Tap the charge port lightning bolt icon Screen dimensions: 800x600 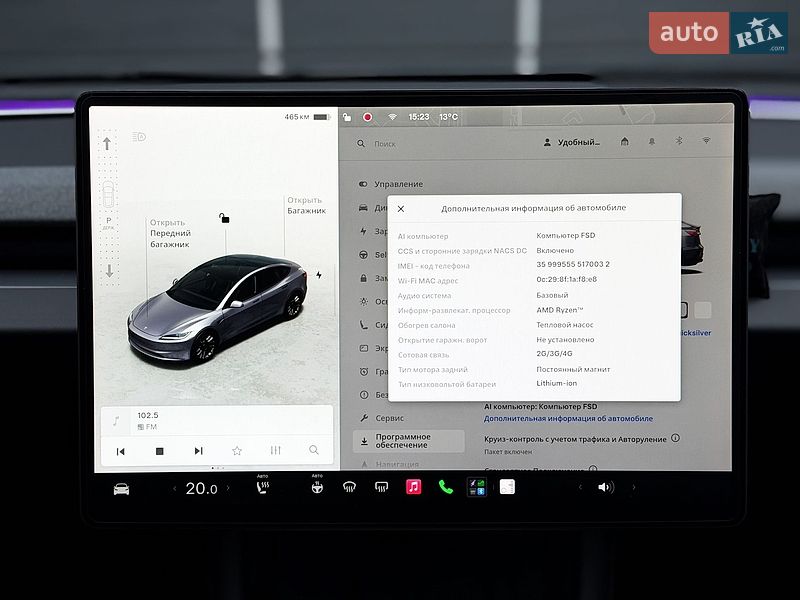click(x=319, y=275)
